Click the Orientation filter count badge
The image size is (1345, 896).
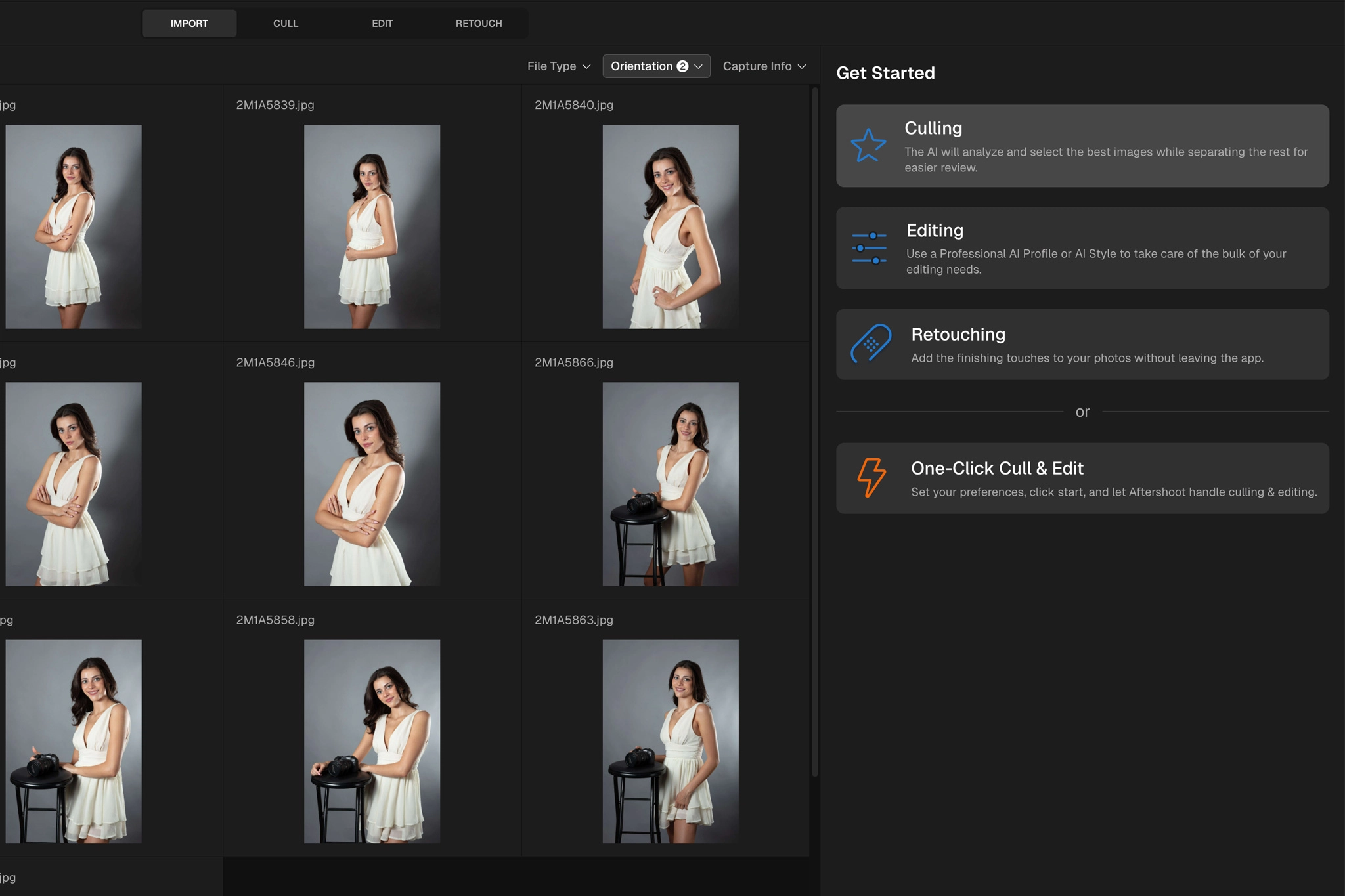[682, 66]
